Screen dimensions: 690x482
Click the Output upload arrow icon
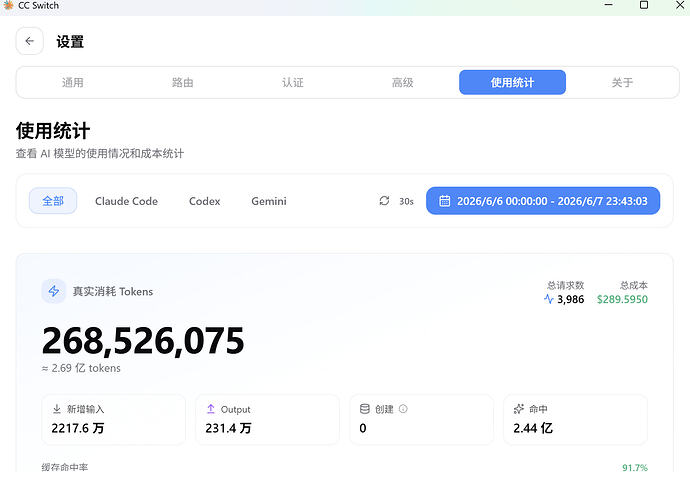click(211, 409)
